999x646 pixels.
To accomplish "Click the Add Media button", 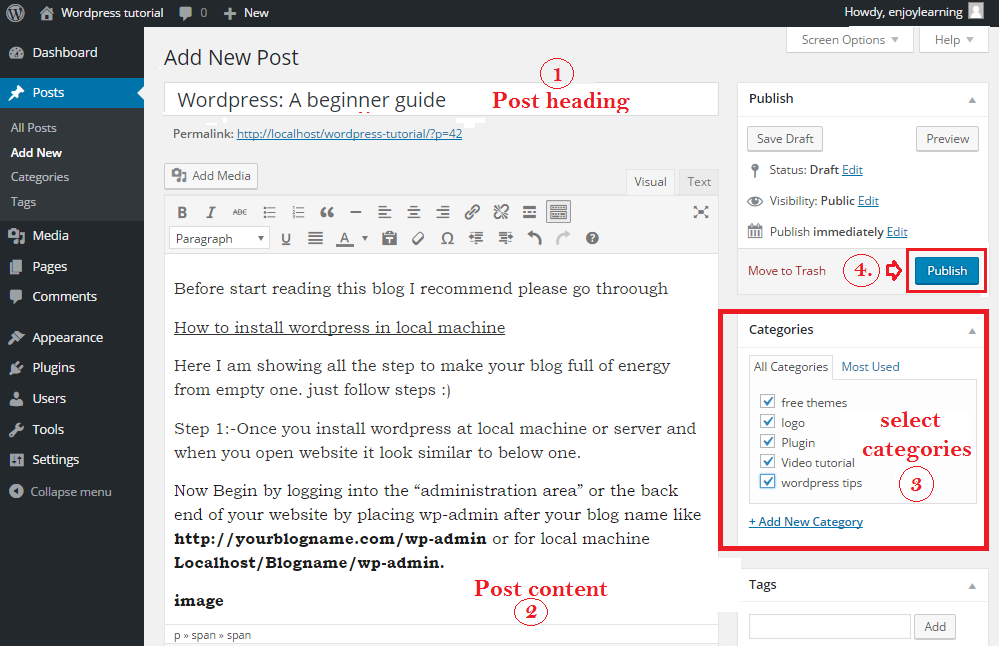I will point(211,176).
